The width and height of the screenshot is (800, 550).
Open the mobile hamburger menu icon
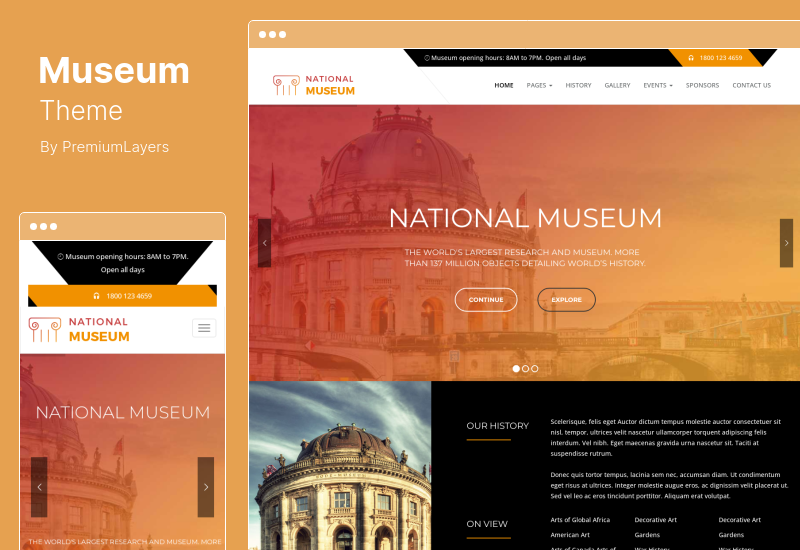[x=204, y=328]
